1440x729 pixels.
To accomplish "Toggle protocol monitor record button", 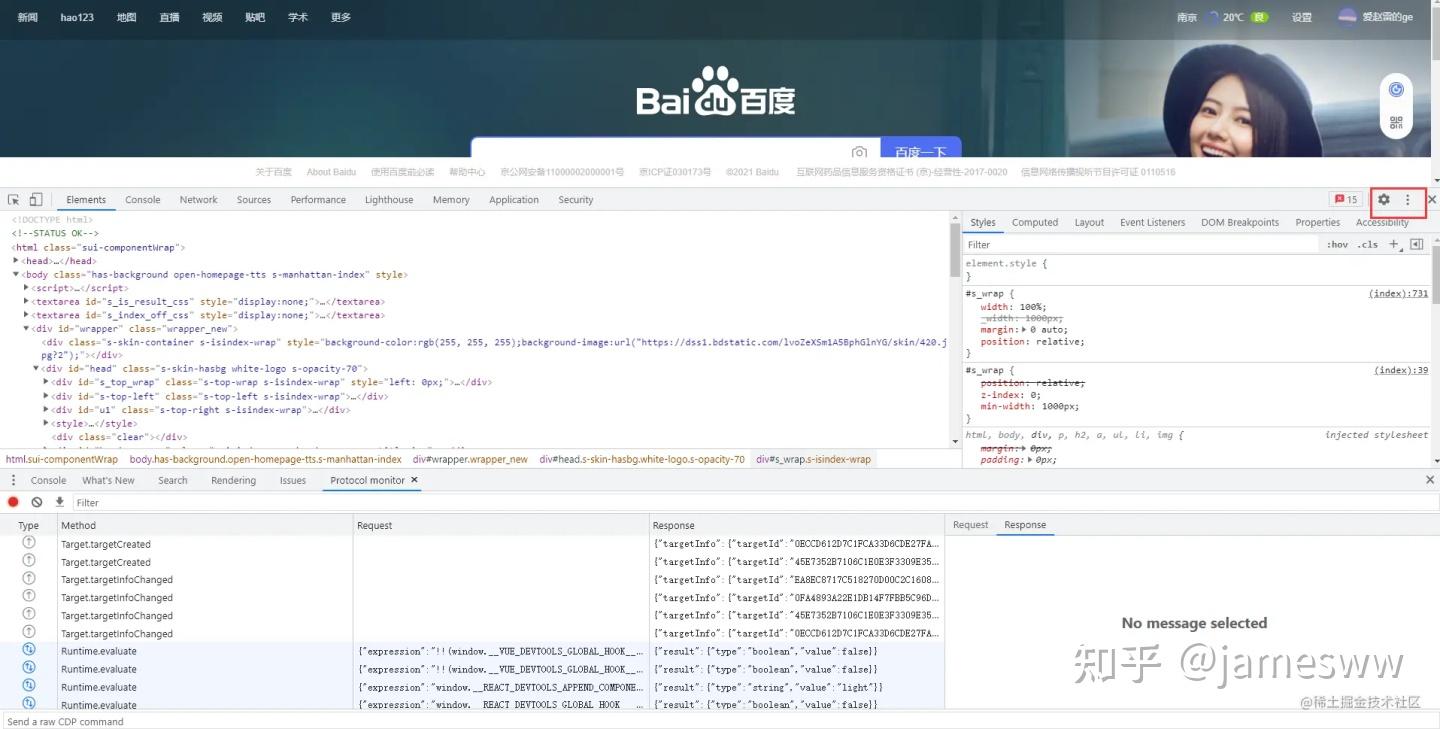I will pos(14,502).
